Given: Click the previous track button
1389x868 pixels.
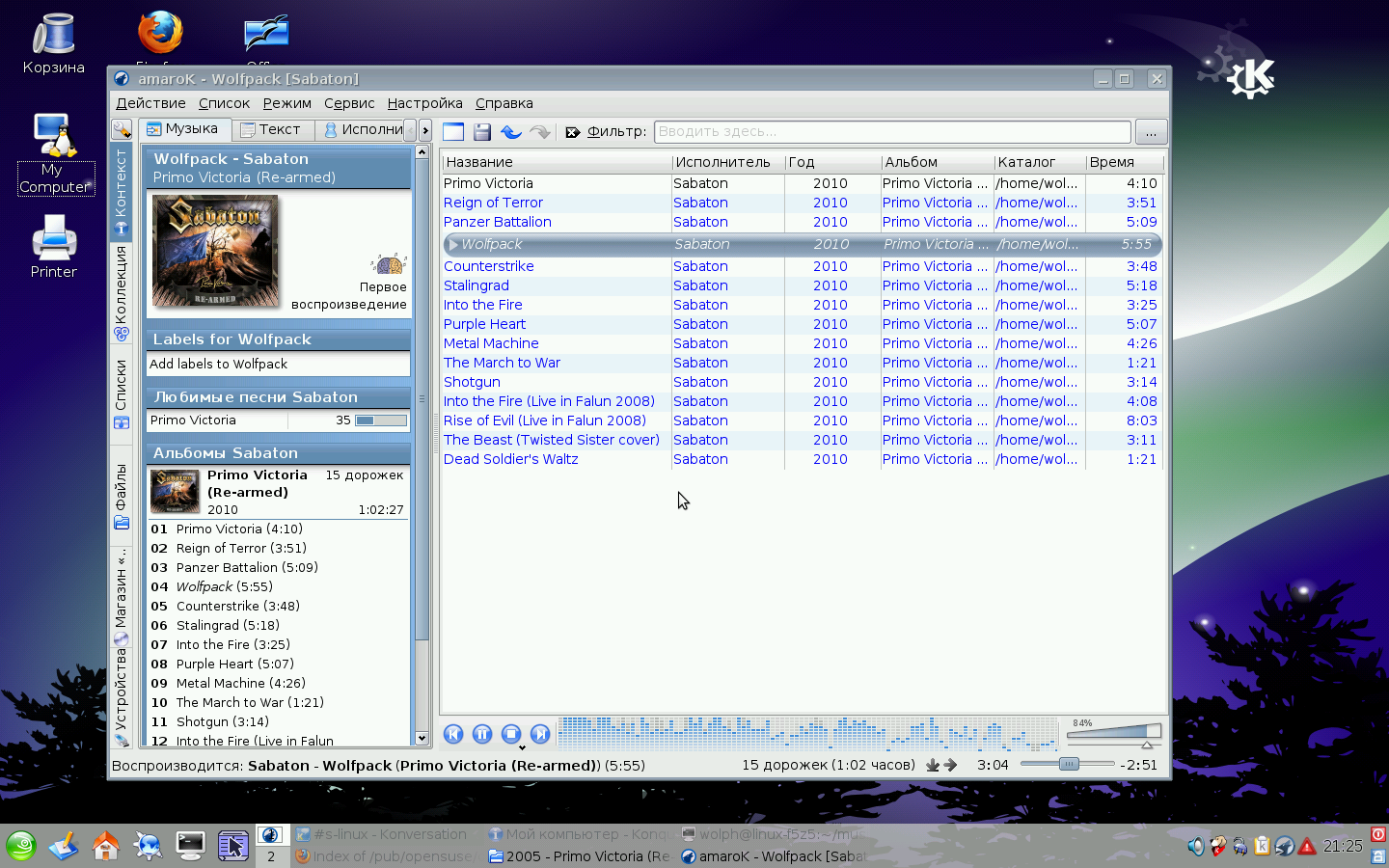Looking at the screenshot, I should [x=453, y=734].
